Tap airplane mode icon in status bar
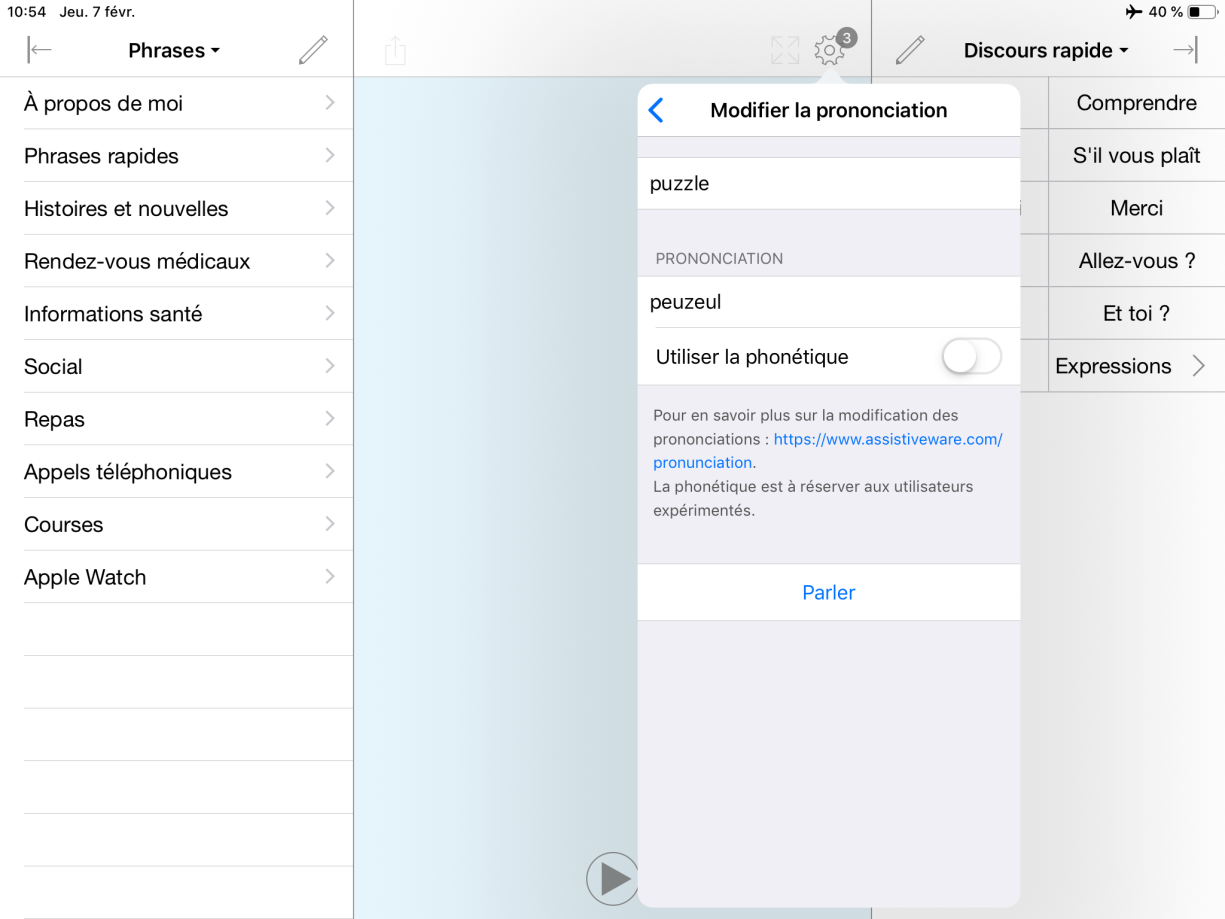The width and height of the screenshot is (1225, 919). tap(1133, 12)
